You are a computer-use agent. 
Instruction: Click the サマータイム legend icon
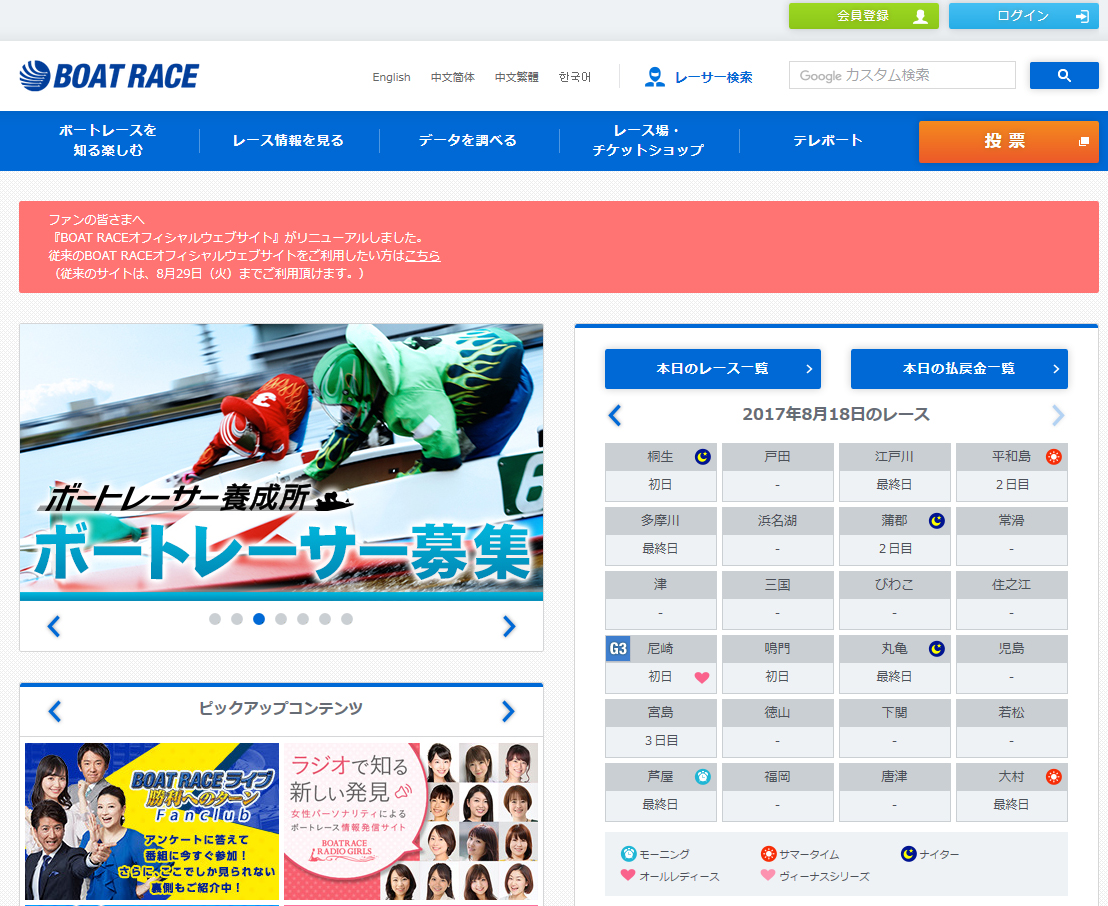768,854
